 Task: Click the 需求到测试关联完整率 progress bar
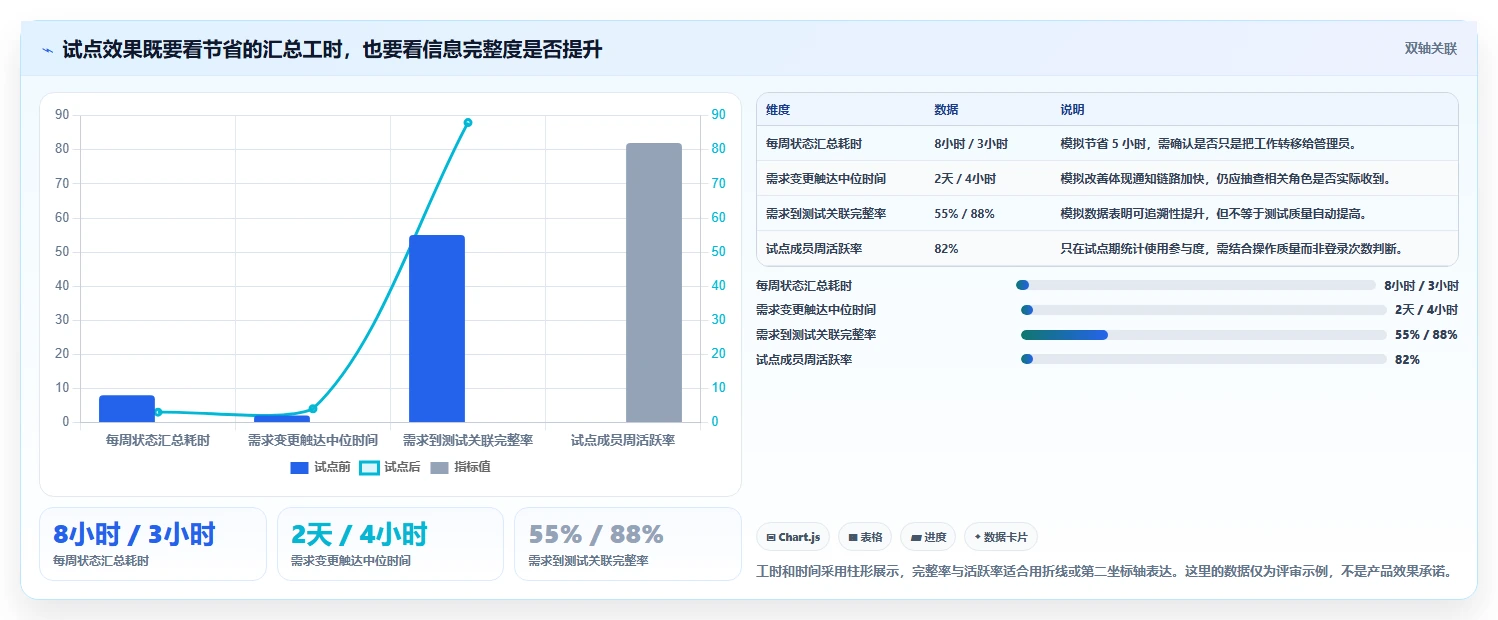(1204, 335)
